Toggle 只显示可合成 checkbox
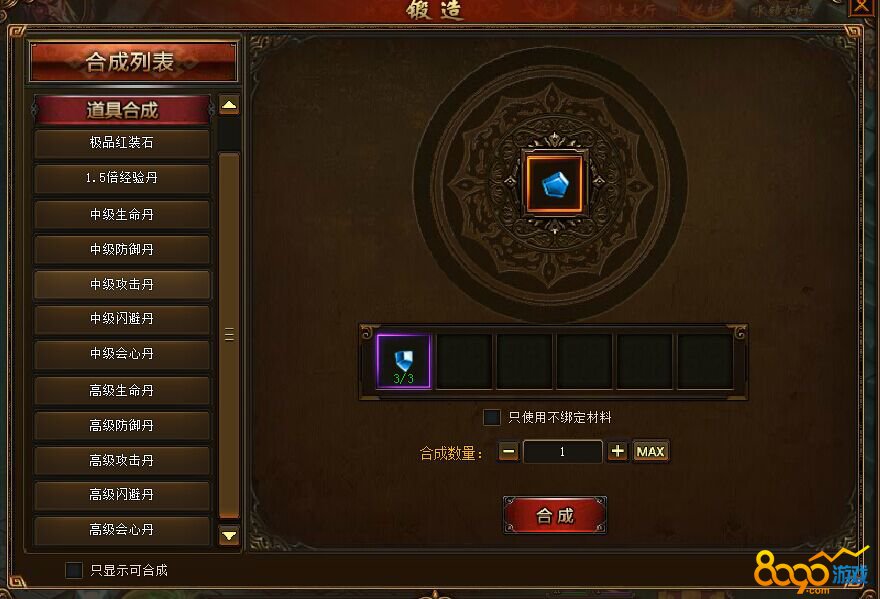The width and height of the screenshot is (880, 599). click(74, 570)
